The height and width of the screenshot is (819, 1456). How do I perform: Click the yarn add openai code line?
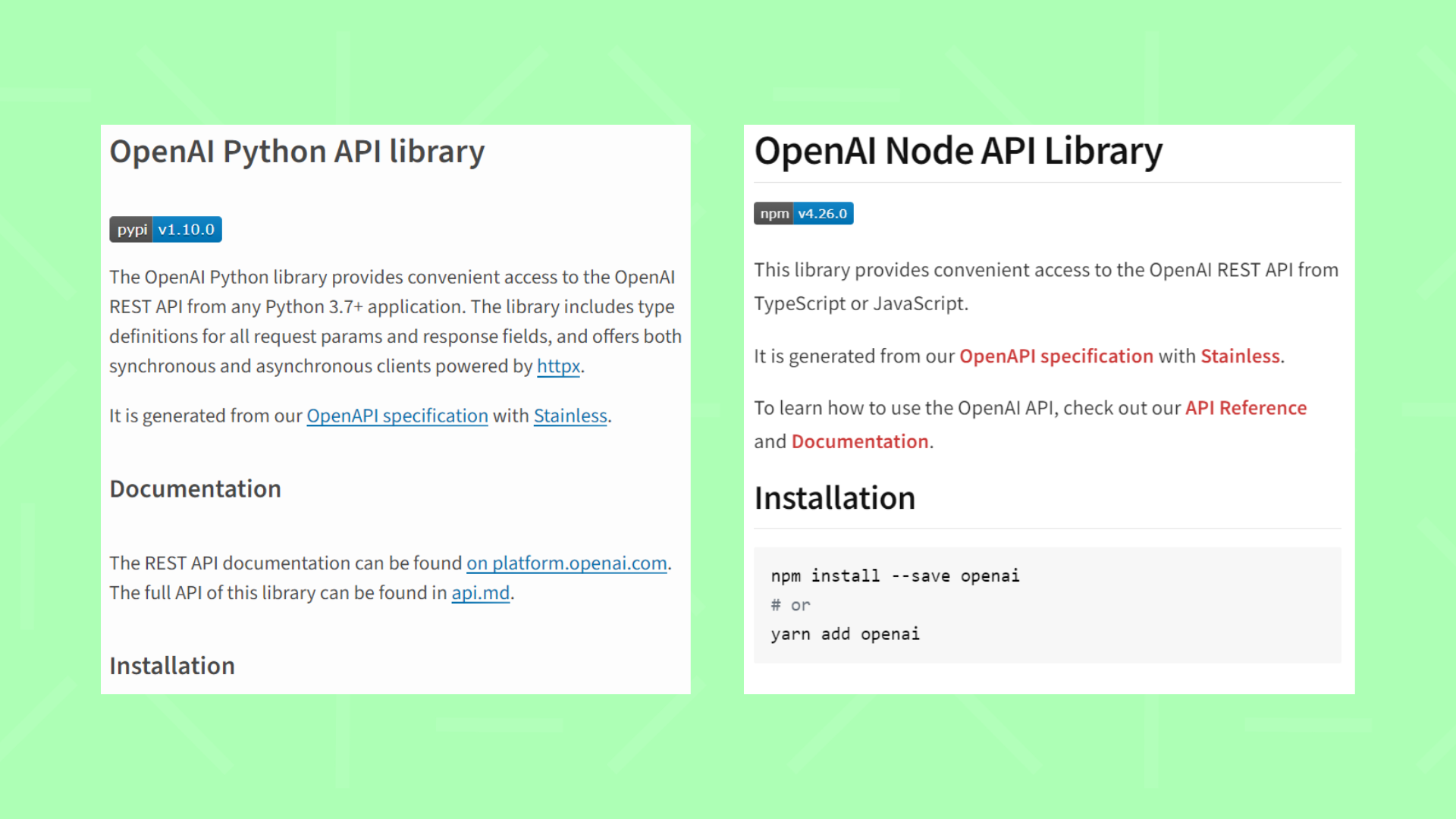click(x=845, y=634)
